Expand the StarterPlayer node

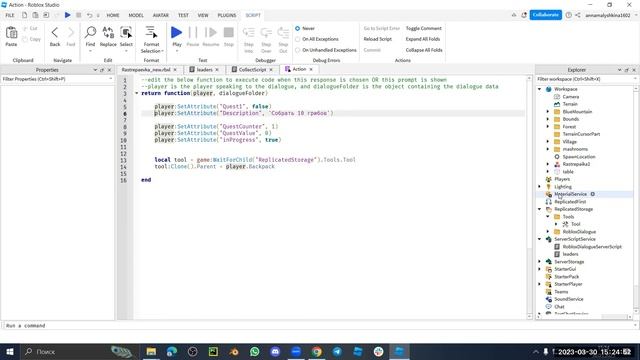coord(540,284)
